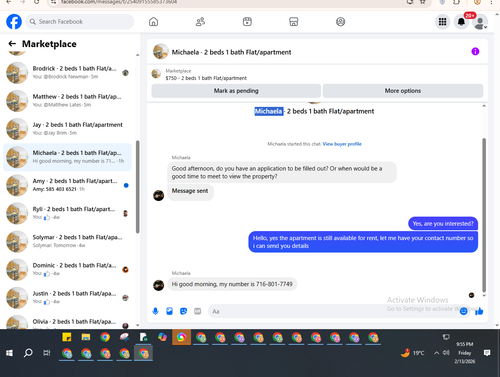Attach a file with the photo icon
The width and height of the screenshot is (500, 377).
click(169, 311)
